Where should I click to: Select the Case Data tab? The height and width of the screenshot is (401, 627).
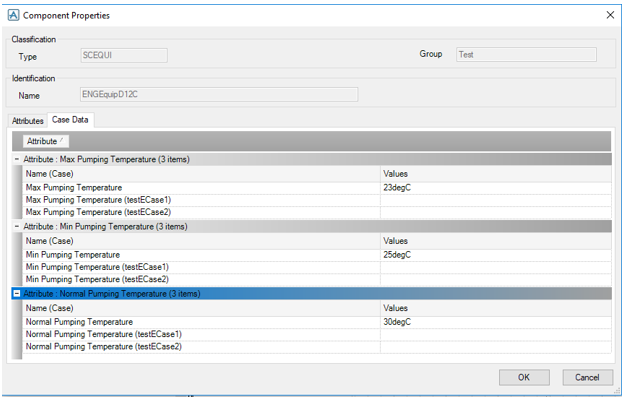(x=71, y=120)
